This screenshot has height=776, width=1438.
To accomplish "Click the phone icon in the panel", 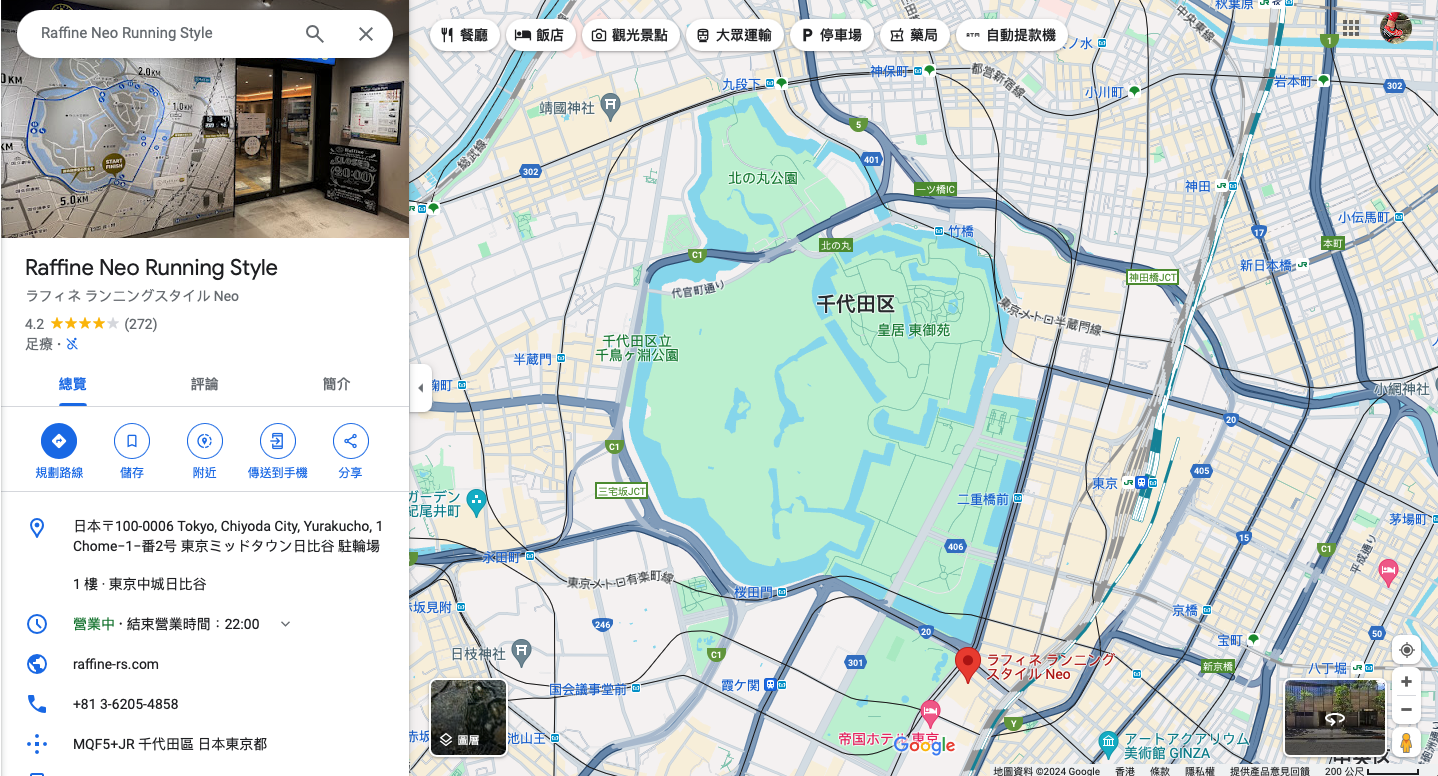I will pos(37,704).
